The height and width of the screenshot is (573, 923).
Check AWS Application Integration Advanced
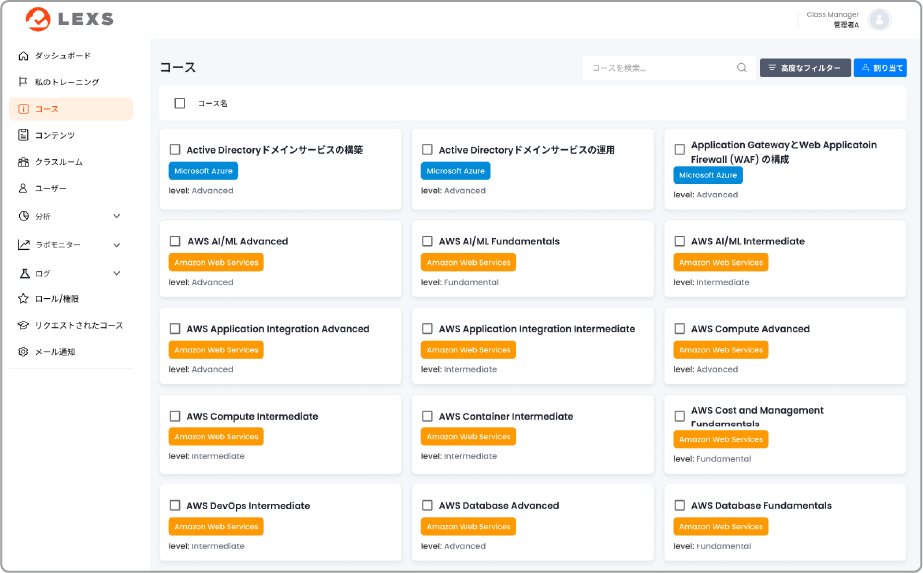tap(175, 329)
